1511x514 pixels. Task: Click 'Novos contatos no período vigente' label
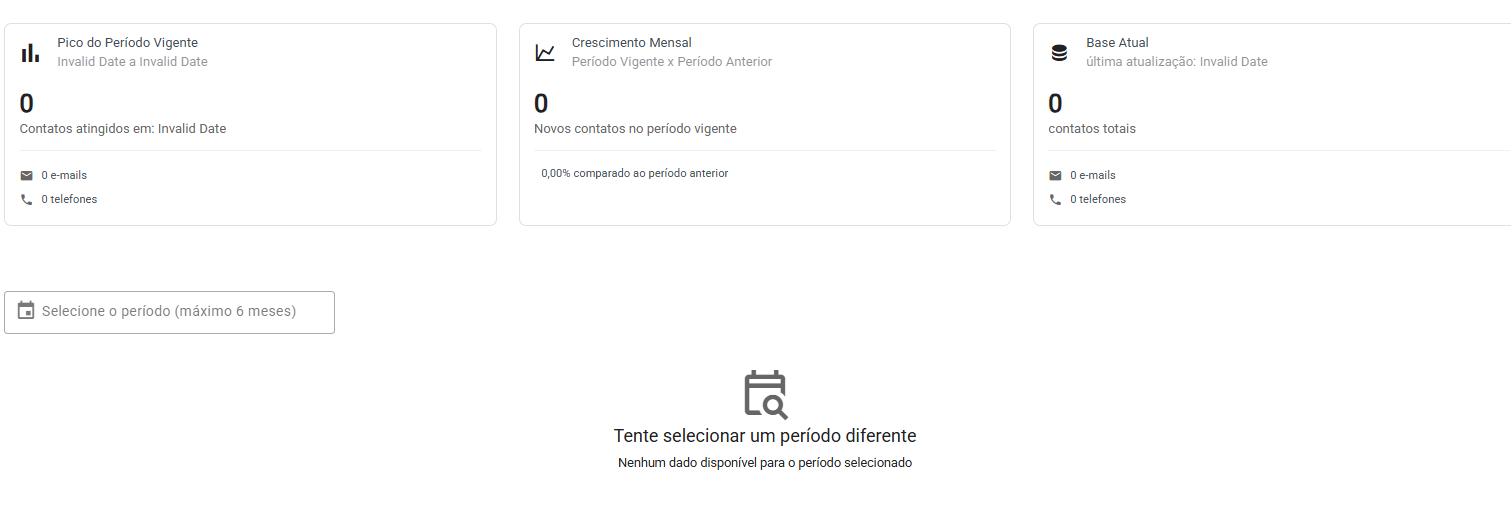635,129
